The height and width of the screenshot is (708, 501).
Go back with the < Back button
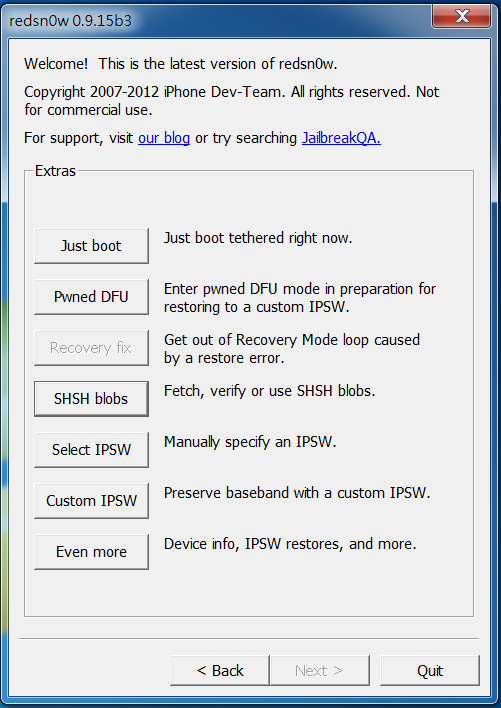pos(220,671)
